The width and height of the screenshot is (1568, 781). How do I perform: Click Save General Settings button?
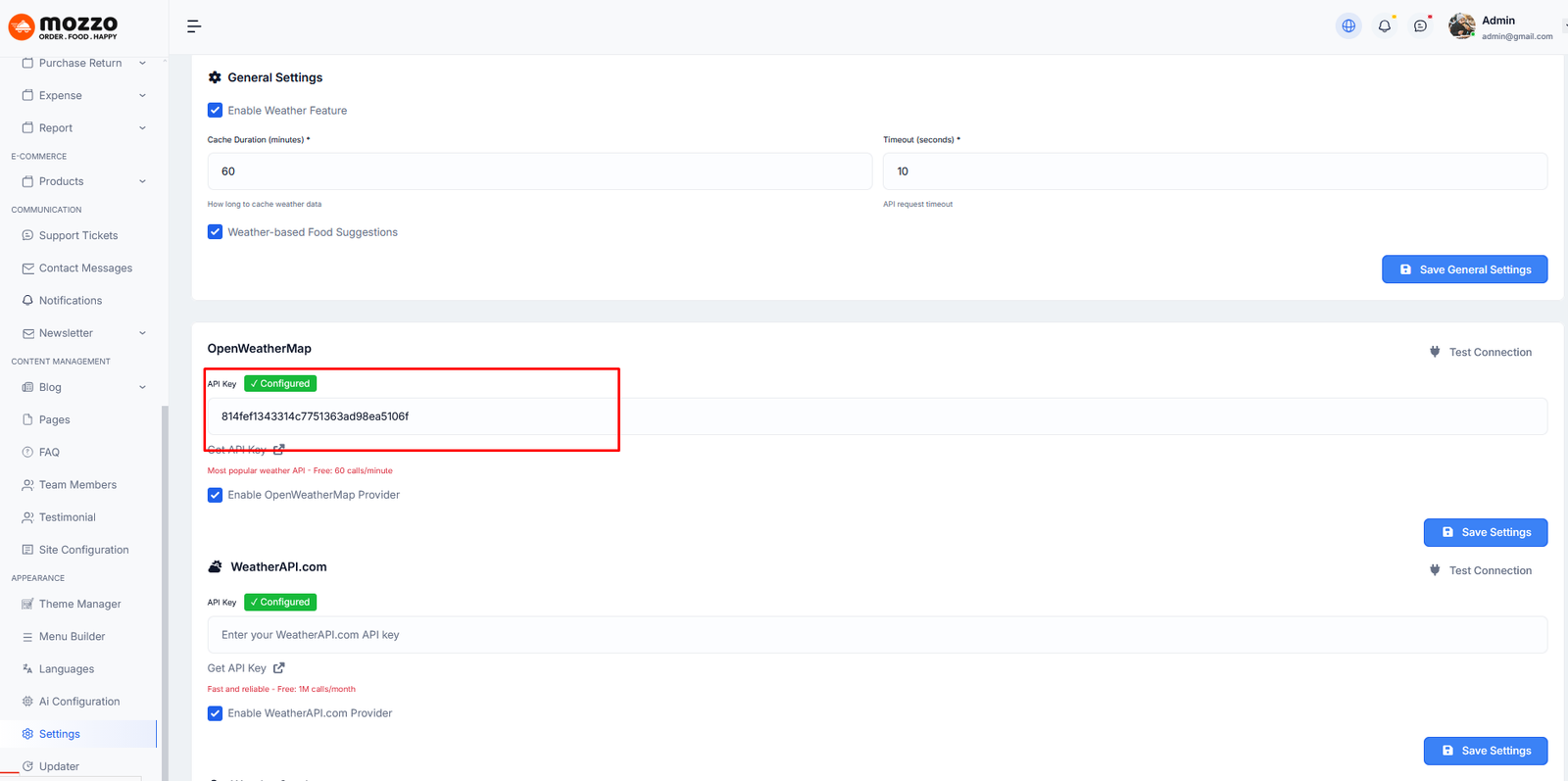click(1464, 269)
